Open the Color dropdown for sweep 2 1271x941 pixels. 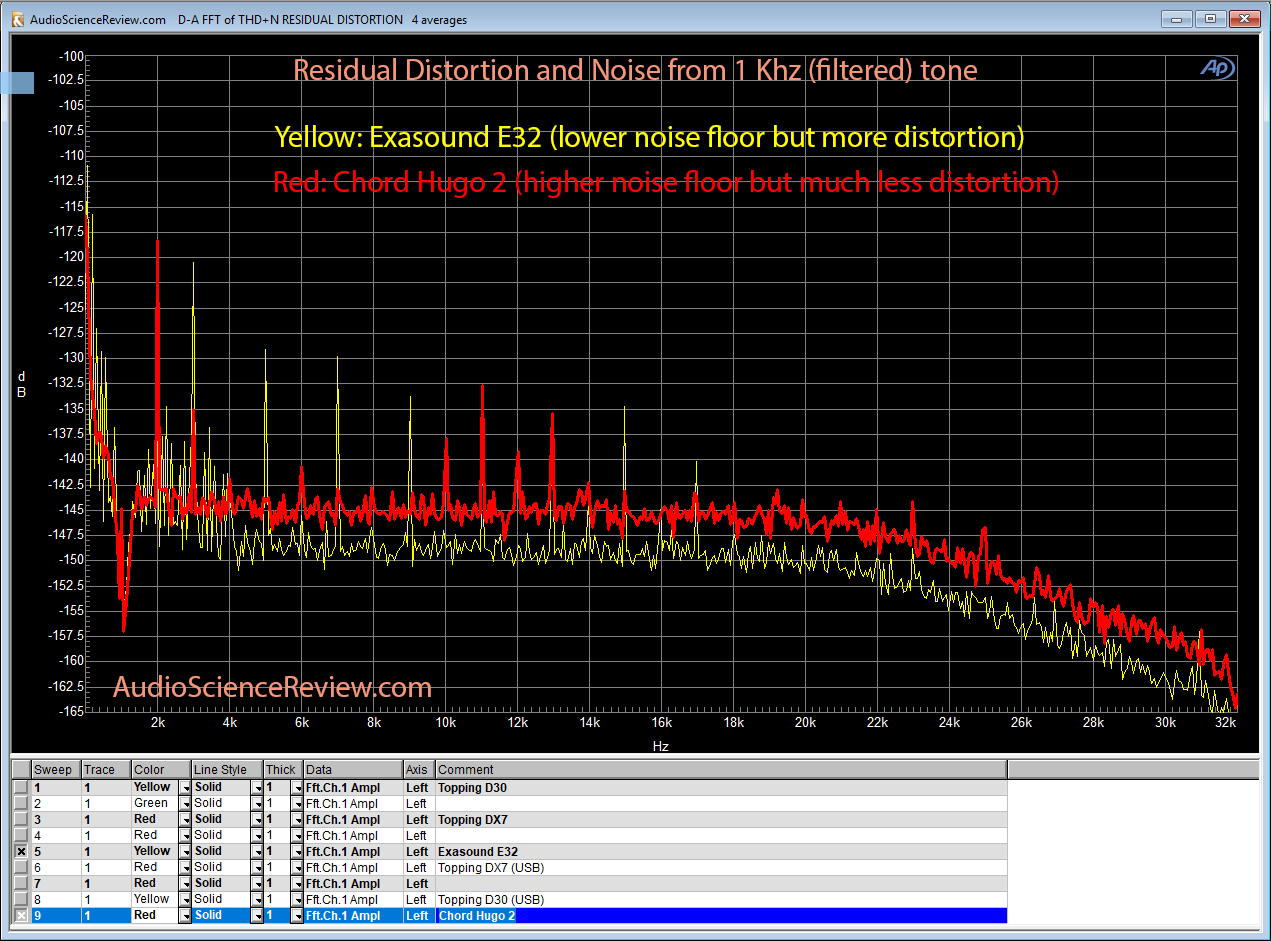coord(185,803)
